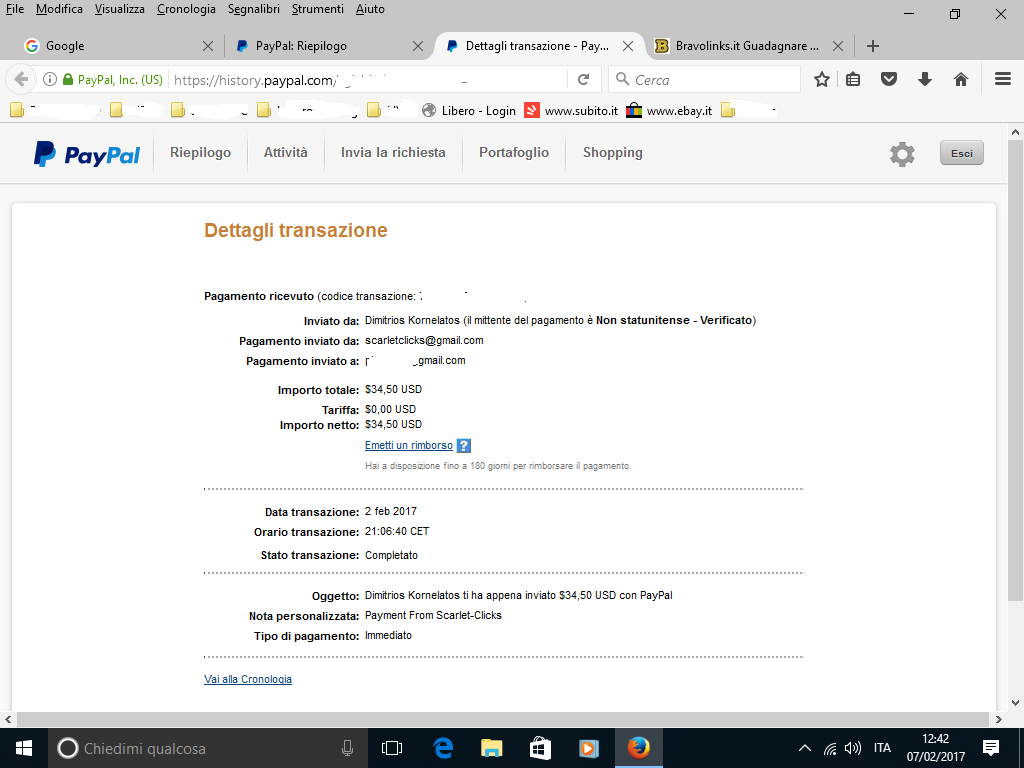Click the scarletclicks@gmail.com text

(x=424, y=340)
